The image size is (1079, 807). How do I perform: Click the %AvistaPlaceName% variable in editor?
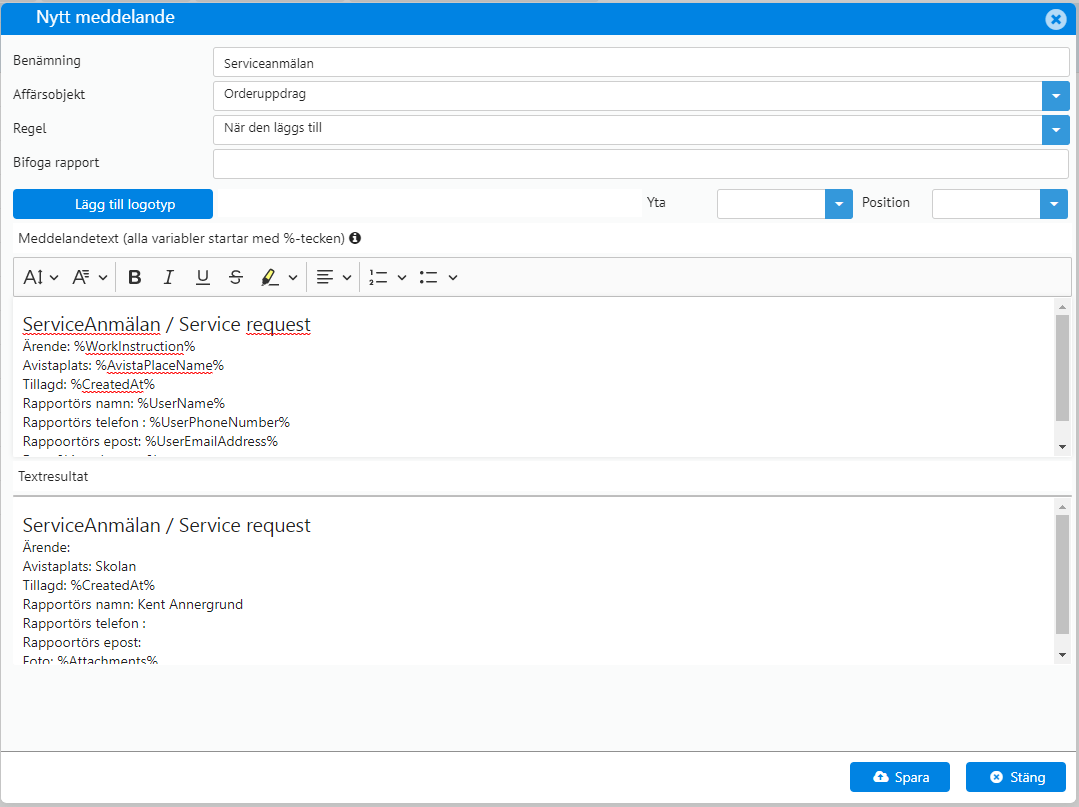pyautogui.click(x=160, y=365)
